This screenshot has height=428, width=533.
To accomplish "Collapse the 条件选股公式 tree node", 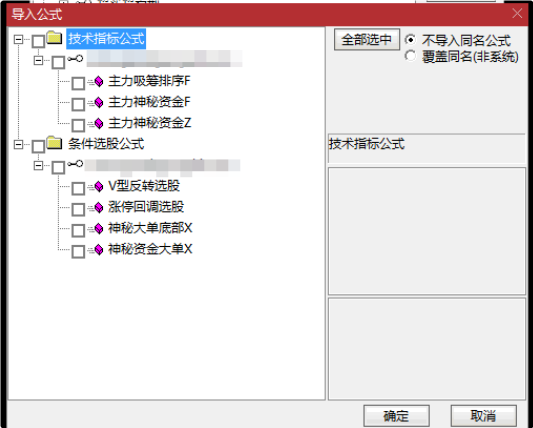I will point(18,145).
